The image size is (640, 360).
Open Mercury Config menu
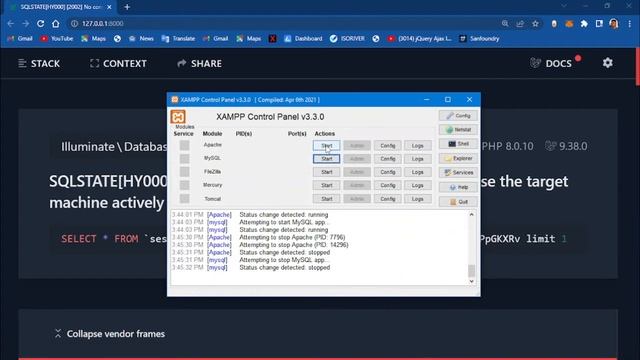pos(387,185)
